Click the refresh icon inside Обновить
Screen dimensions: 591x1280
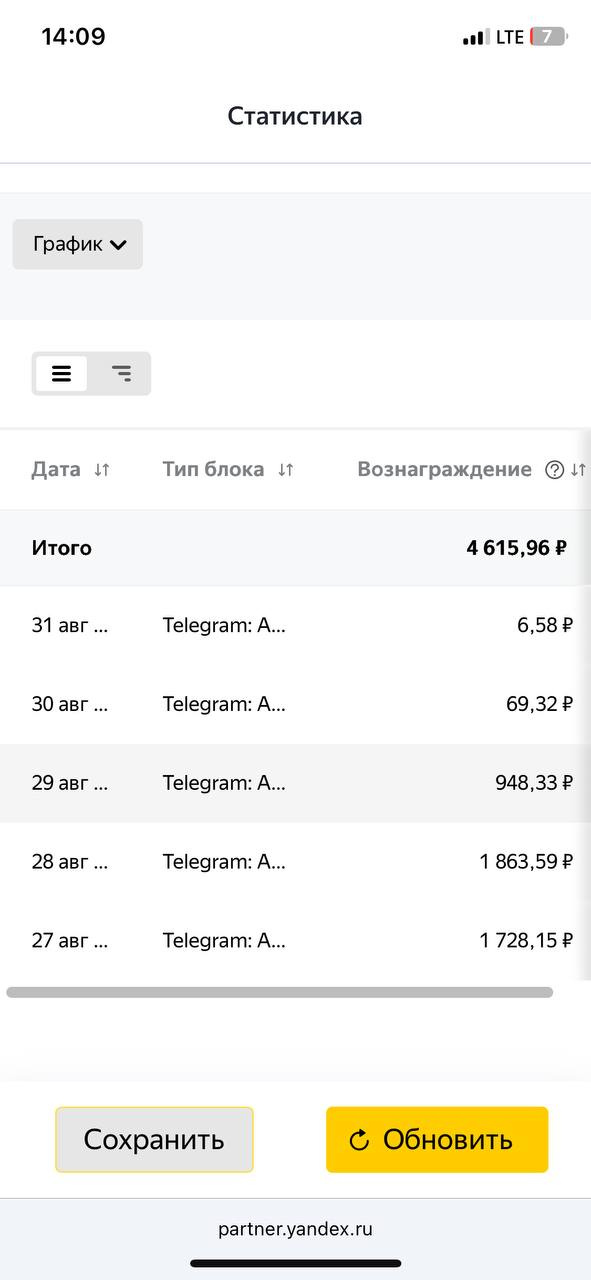click(359, 1140)
